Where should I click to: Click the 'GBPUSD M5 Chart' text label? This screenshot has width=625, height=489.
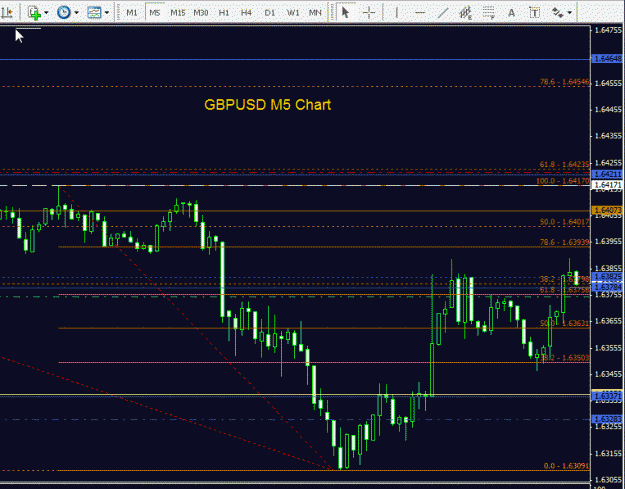[267, 105]
